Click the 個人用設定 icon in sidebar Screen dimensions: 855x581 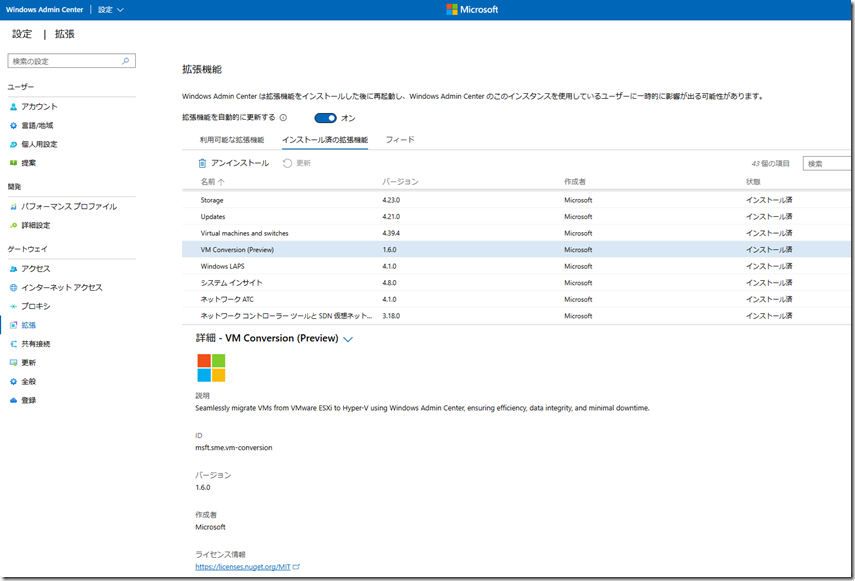(14, 144)
